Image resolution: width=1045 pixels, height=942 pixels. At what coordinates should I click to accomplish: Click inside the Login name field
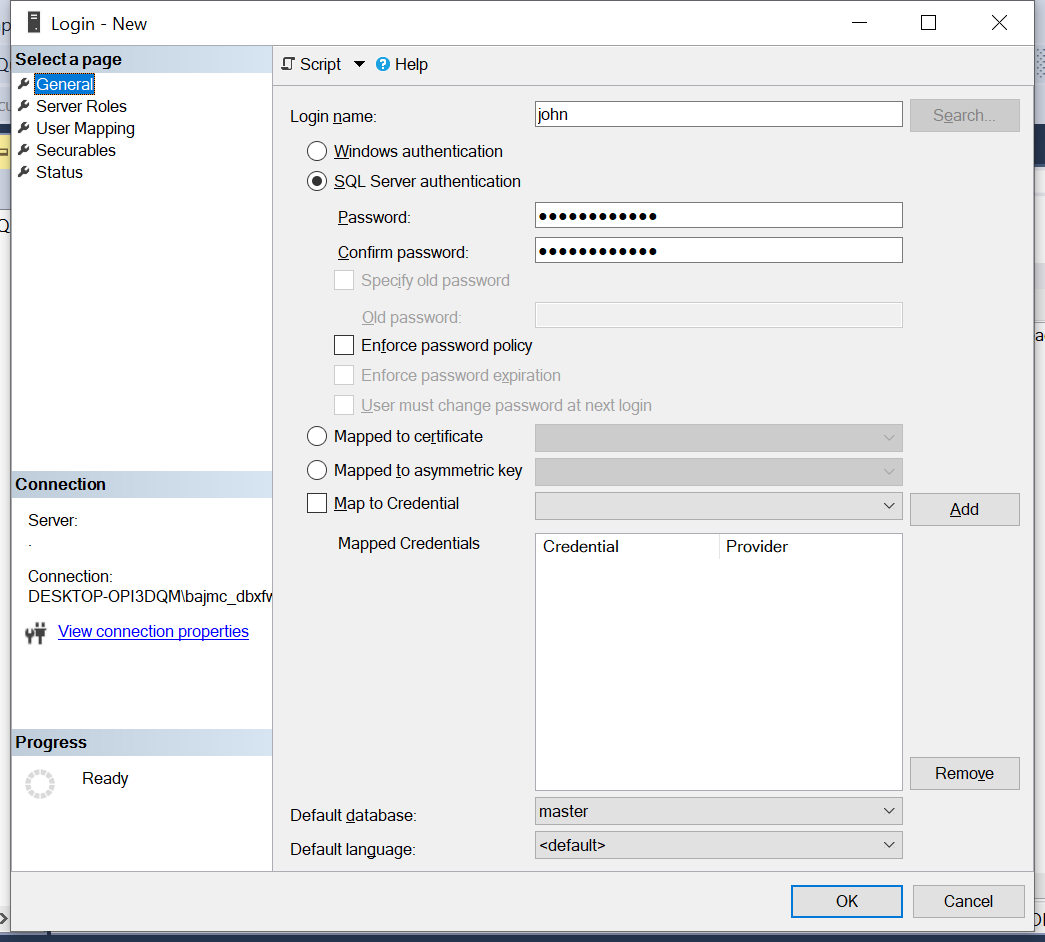click(x=717, y=114)
